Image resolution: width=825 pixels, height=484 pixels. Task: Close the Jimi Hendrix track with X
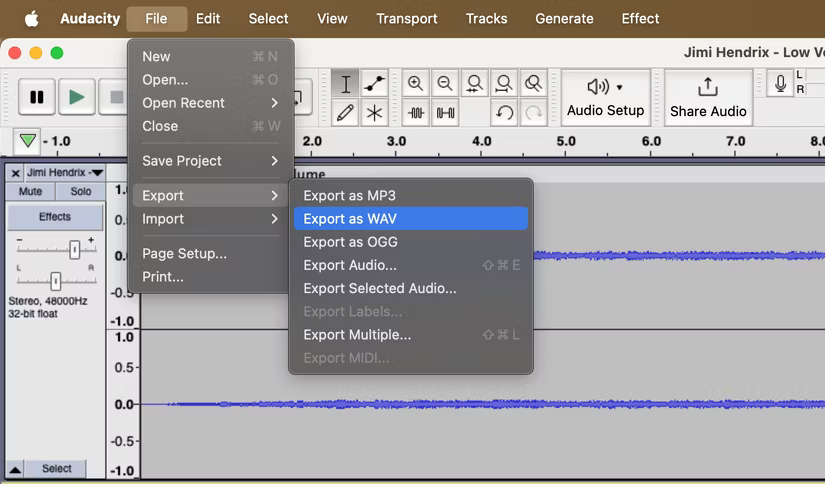tap(15, 173)
